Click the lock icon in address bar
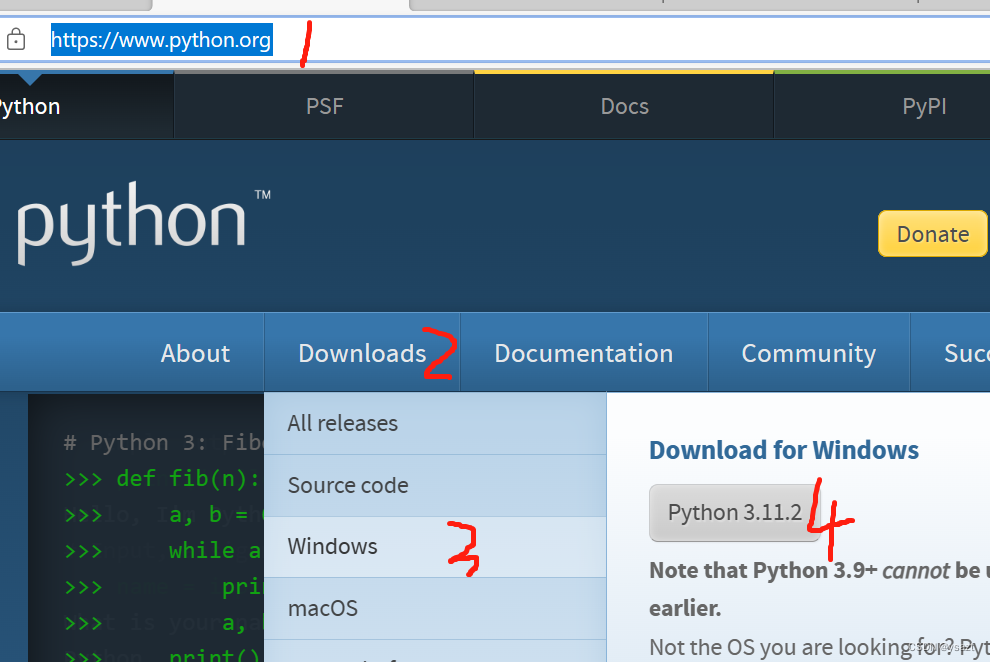The height and width of the screenshot is (662, 990). coord(16,40)
